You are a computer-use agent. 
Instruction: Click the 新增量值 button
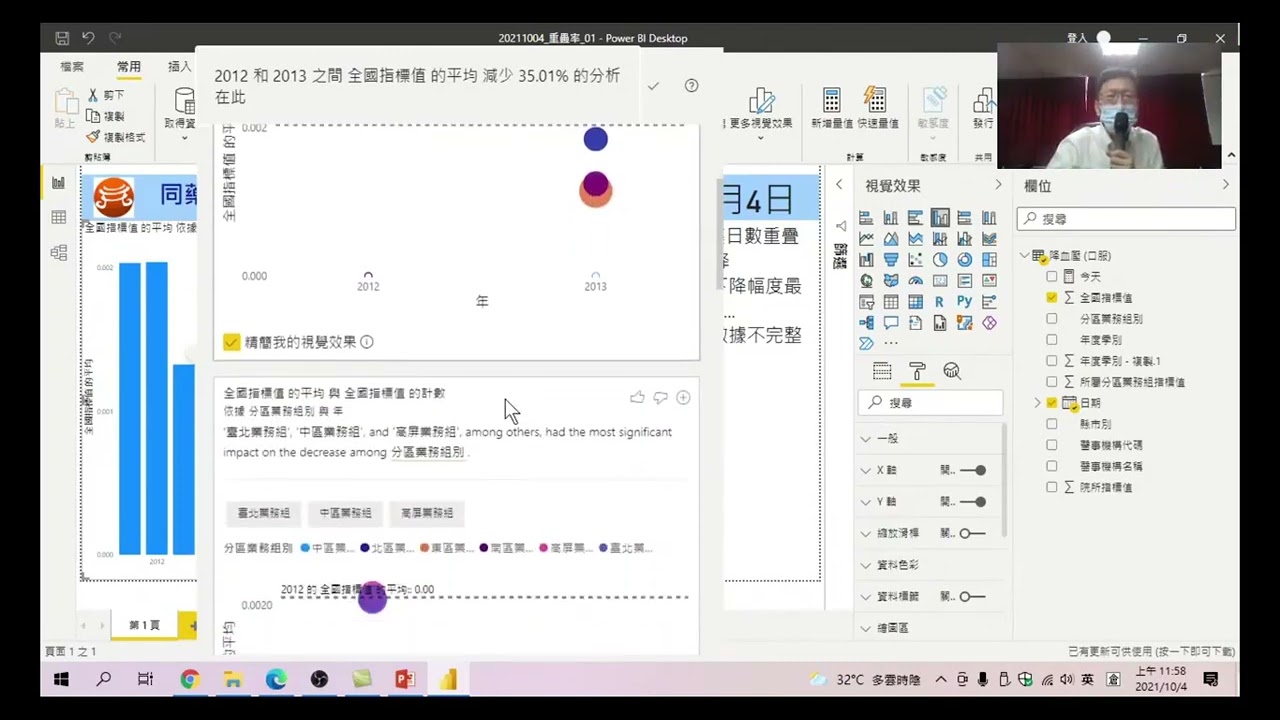[x=832, y=108]
